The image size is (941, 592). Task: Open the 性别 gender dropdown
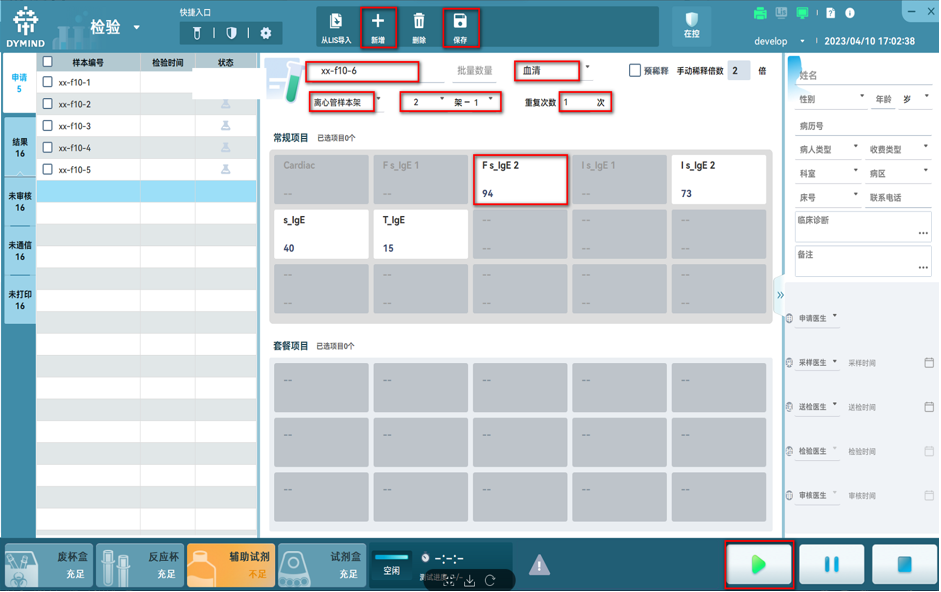[x=831, y=99]
